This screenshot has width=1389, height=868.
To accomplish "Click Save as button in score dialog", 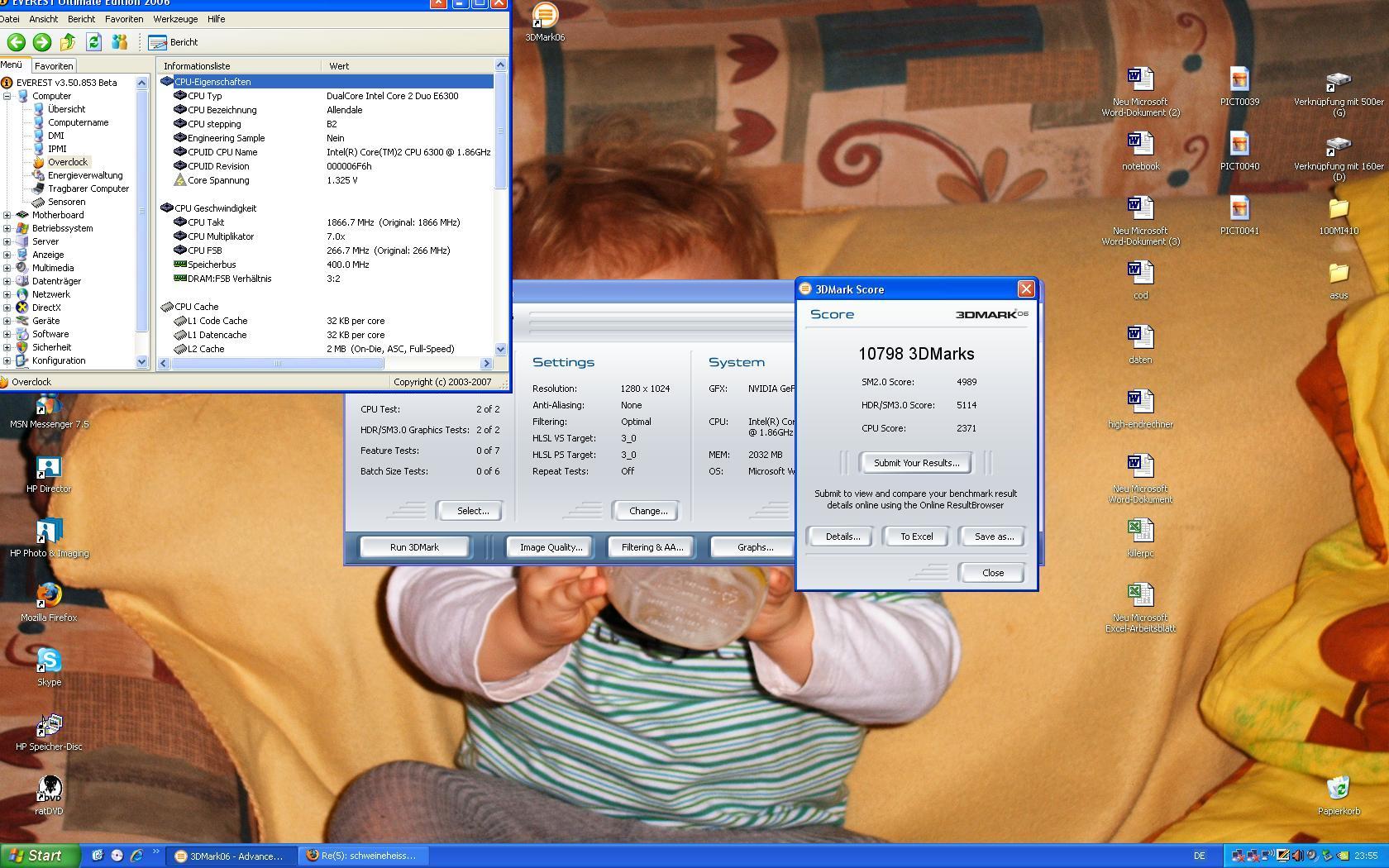I will [994, 537].
